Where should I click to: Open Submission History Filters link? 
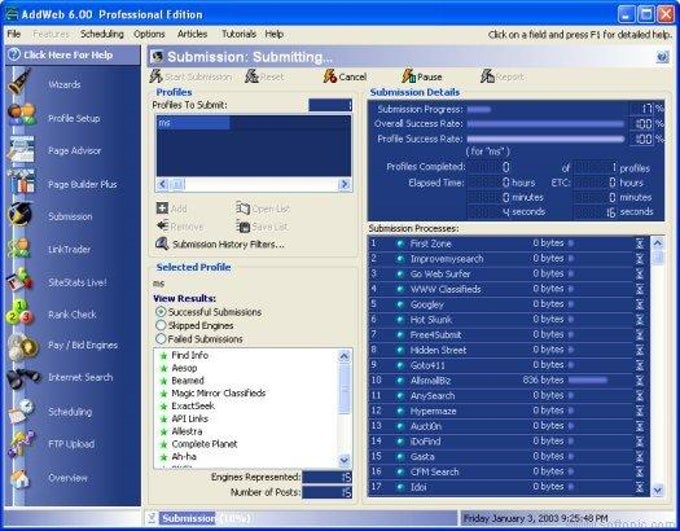point(229,244)
